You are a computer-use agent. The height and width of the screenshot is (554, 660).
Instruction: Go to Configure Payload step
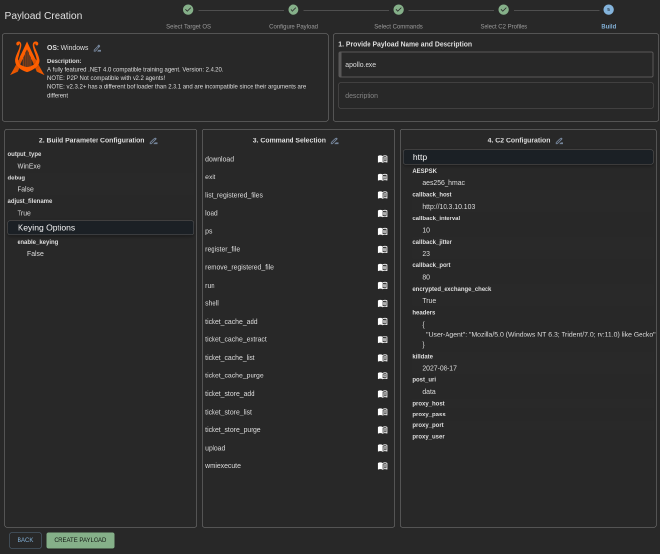293,10
